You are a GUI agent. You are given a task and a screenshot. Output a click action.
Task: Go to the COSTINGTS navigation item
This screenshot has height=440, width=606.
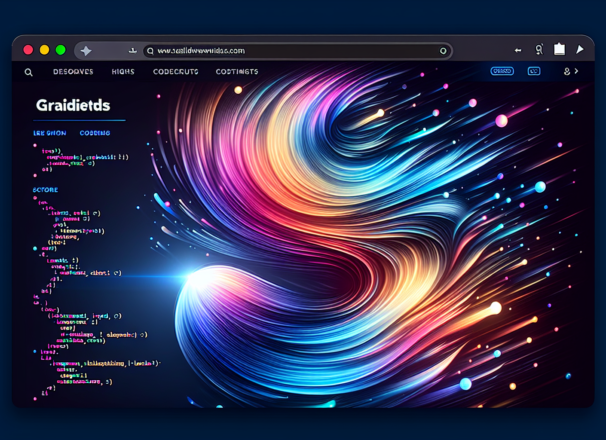pyautogui.click(x=236, y=72)
